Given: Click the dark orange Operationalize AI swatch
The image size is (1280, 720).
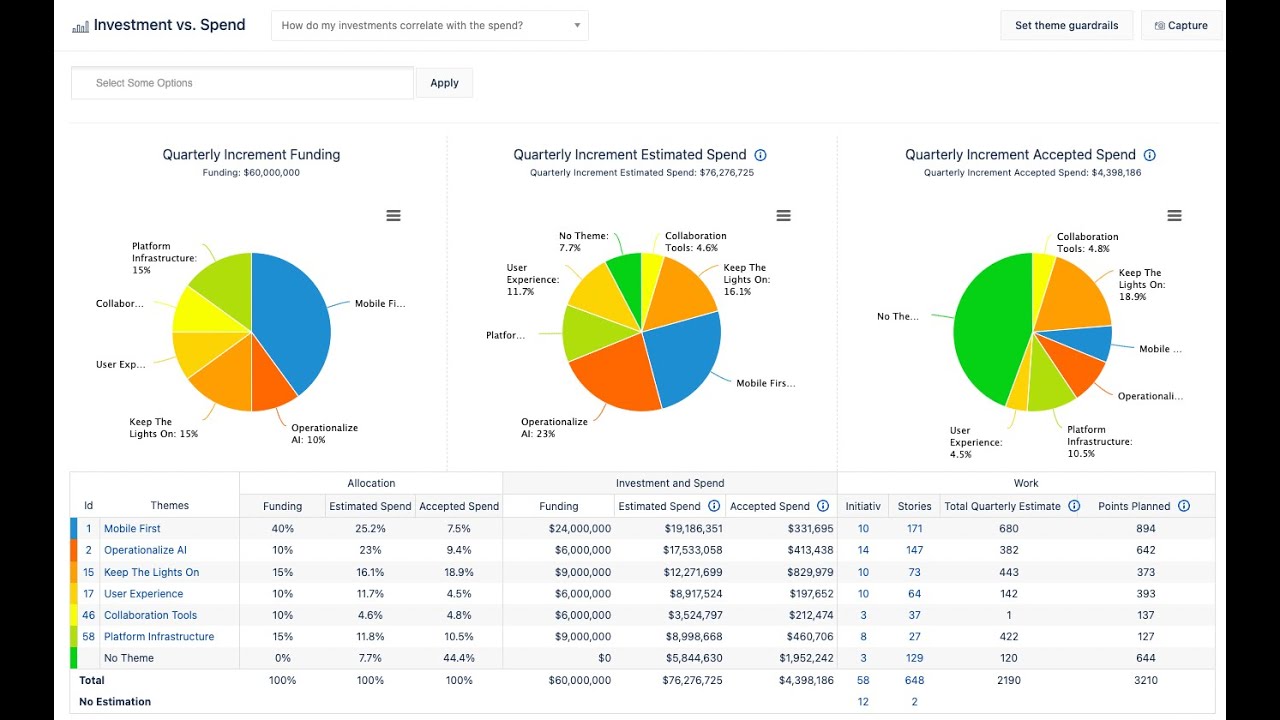Looking at the screenshot, I should [x=73, y=550].
